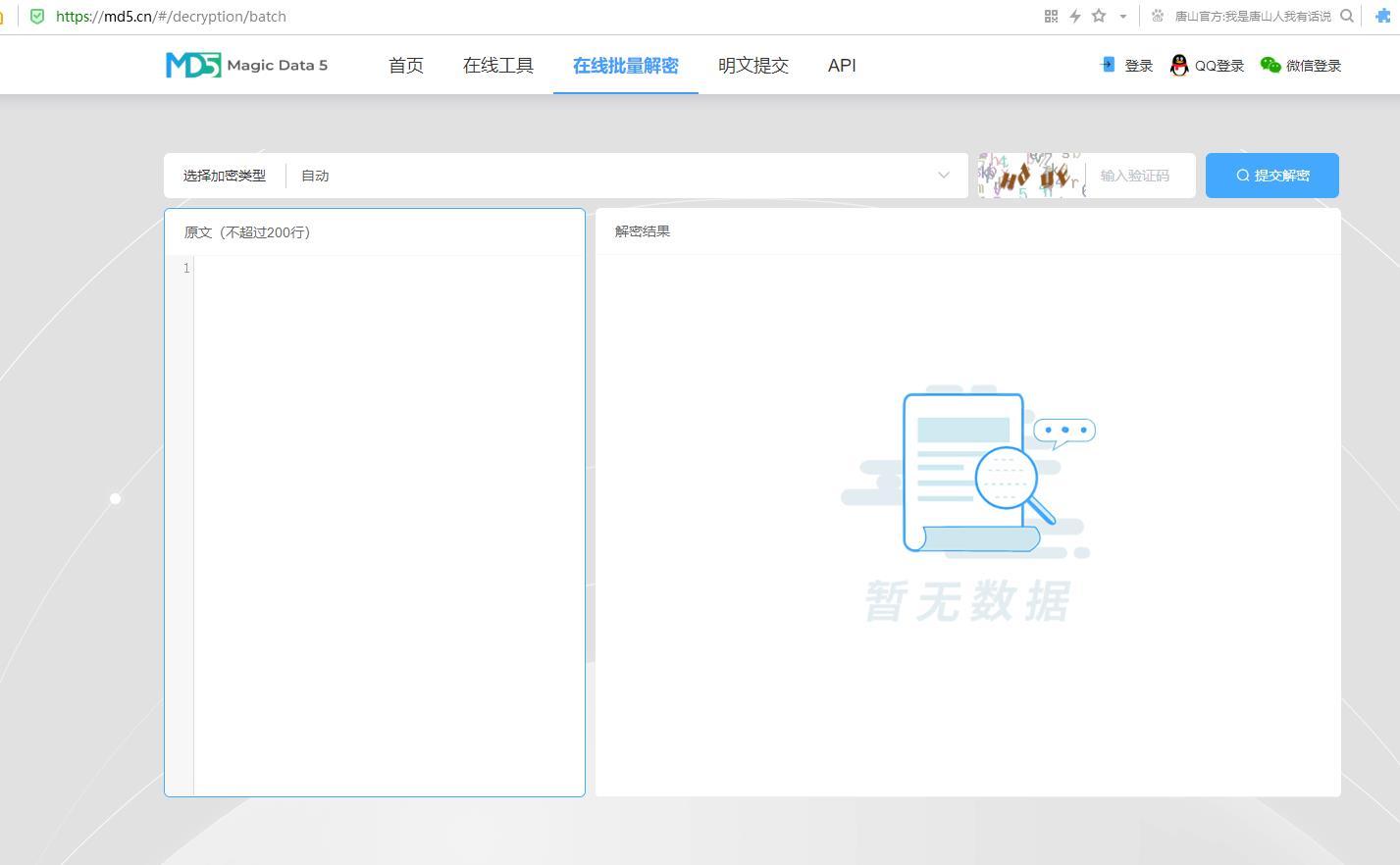Open the browser QR code grid icon

(x=1051, y=16)
